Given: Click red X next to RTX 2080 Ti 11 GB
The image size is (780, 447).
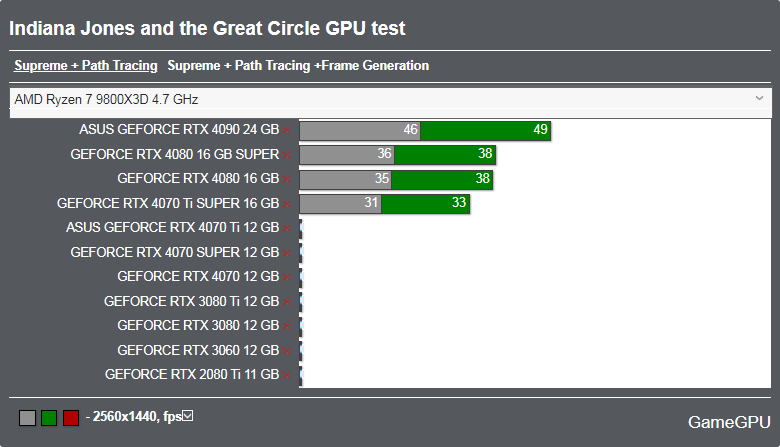Looking at the screenshot, I should point(287,375).
